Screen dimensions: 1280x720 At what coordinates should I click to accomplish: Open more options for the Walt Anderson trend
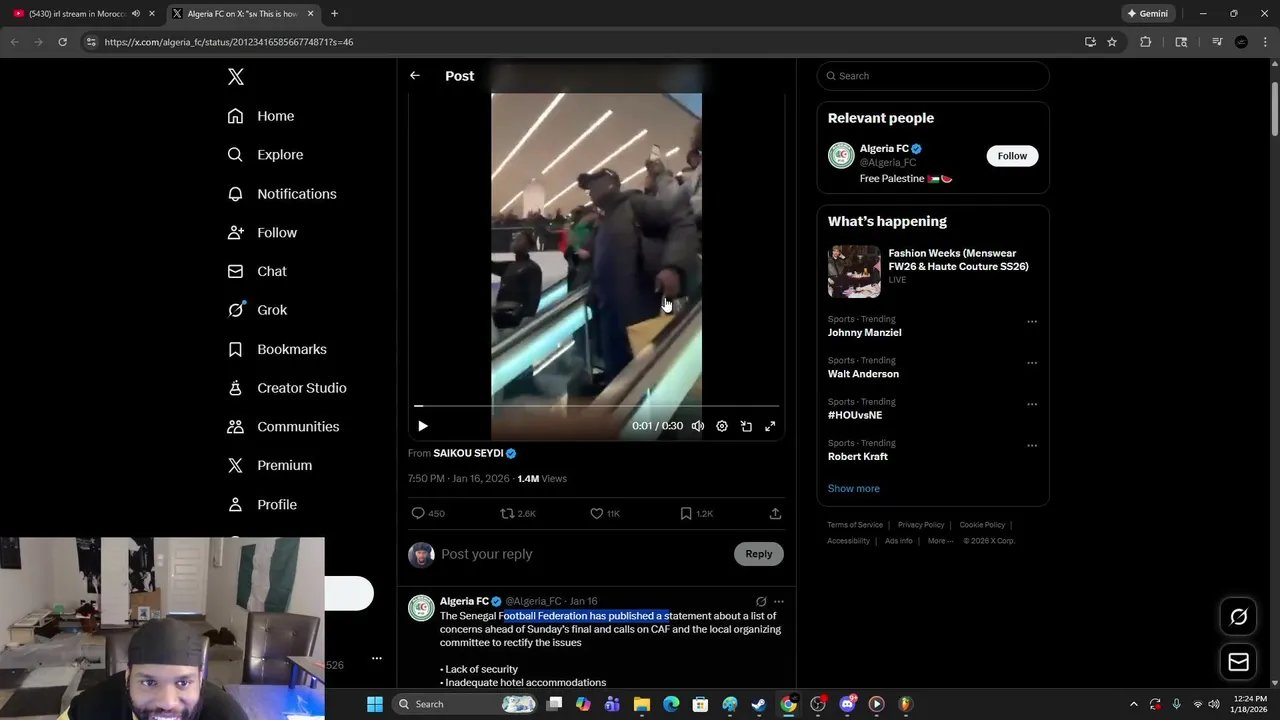1032,363
